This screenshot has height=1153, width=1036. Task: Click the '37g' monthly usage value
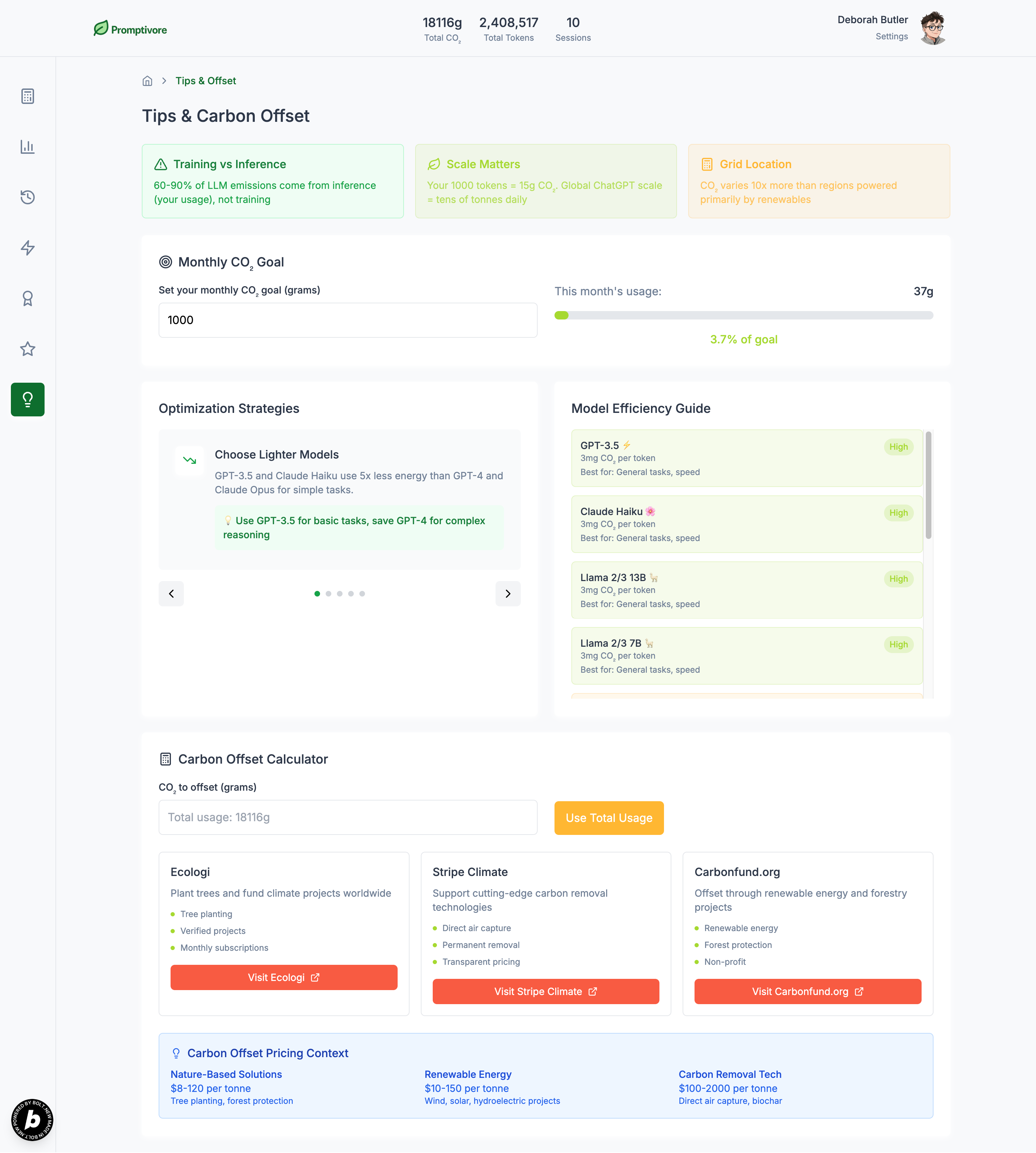coord(923,291)
